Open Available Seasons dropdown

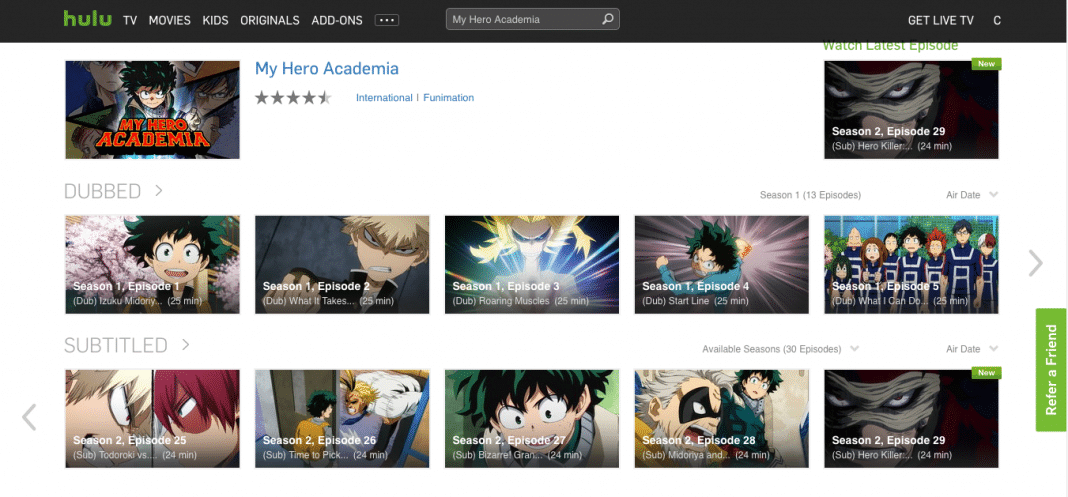(781, 349)
